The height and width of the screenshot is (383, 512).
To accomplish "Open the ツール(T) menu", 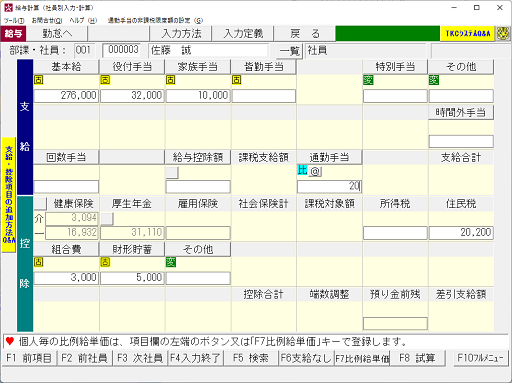I will click(x=14, y=20).
